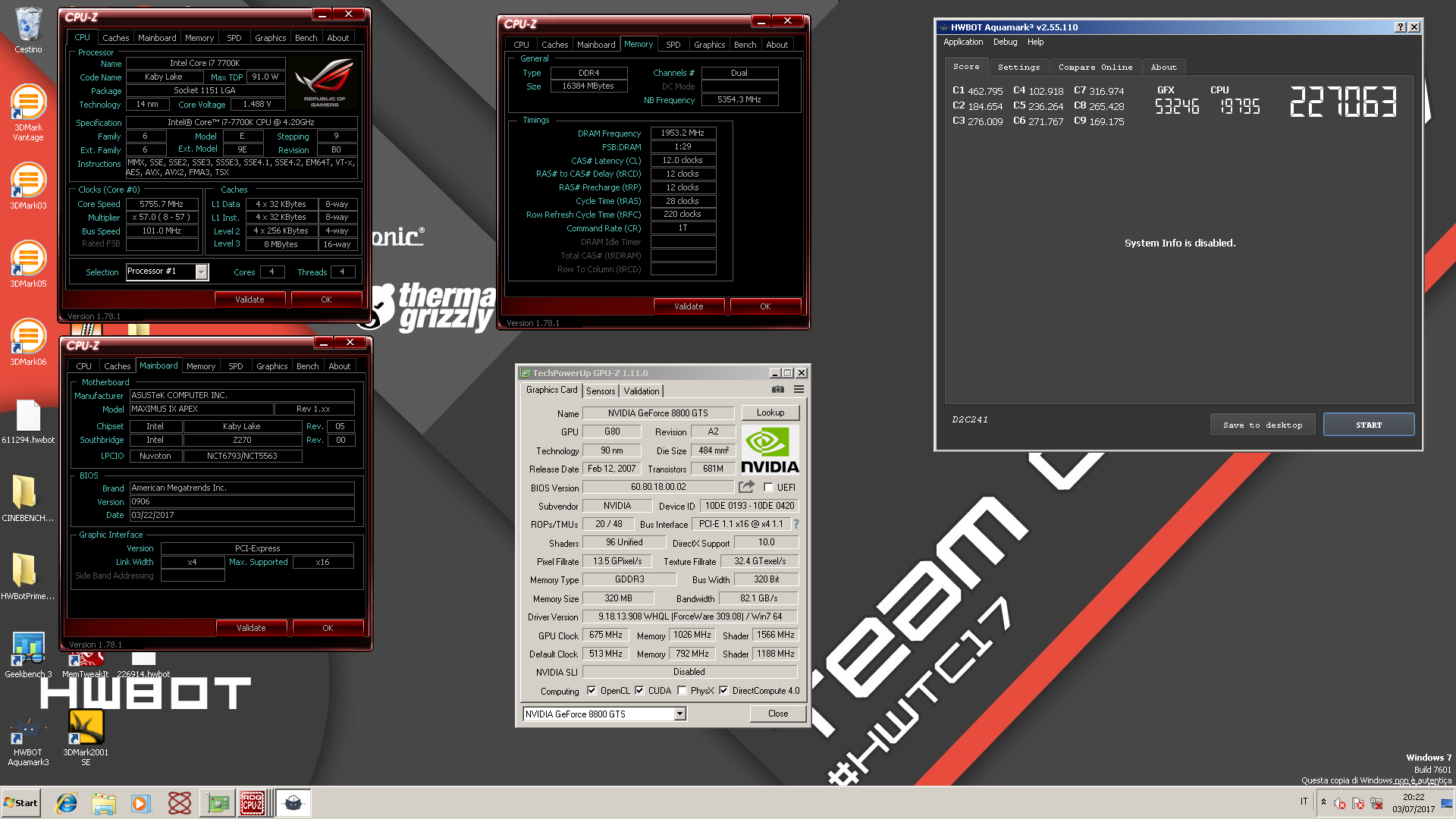Open the Application menu in Aquamark

pyautogui.click(x=963, y=42)
